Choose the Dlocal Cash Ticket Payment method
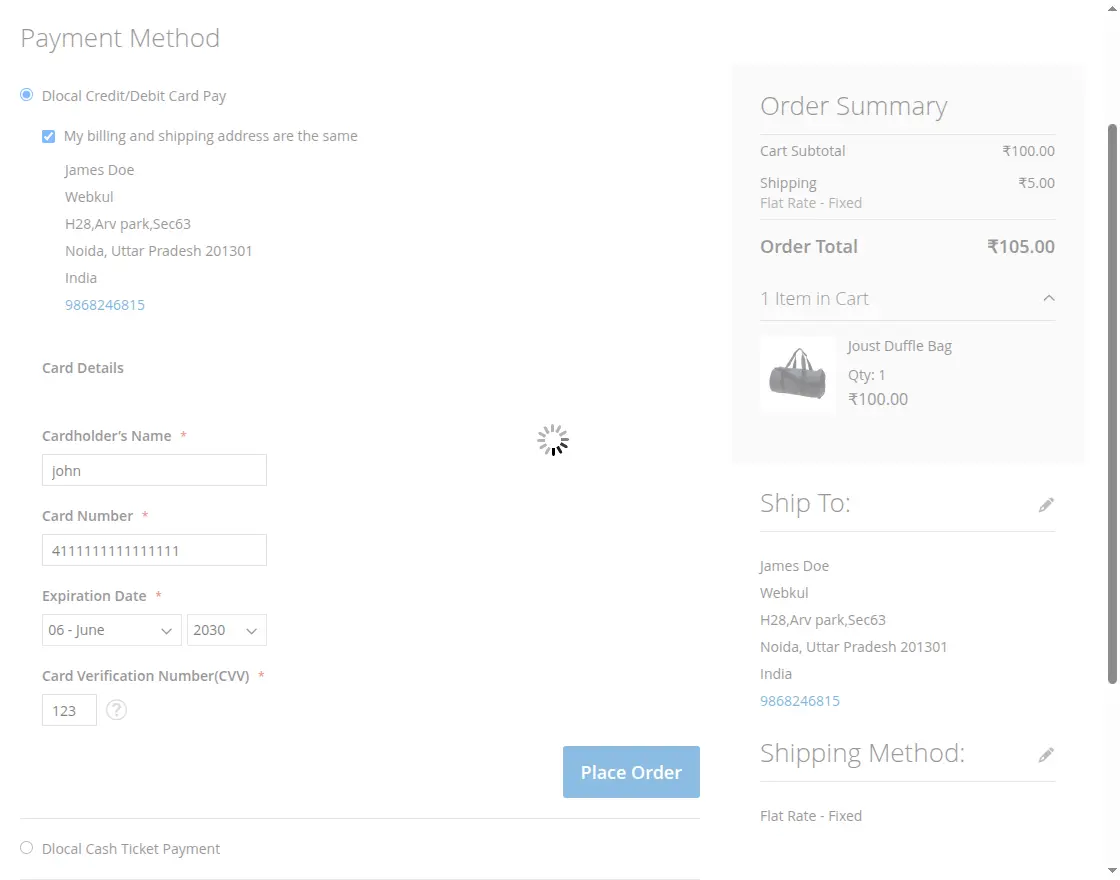 26,847
